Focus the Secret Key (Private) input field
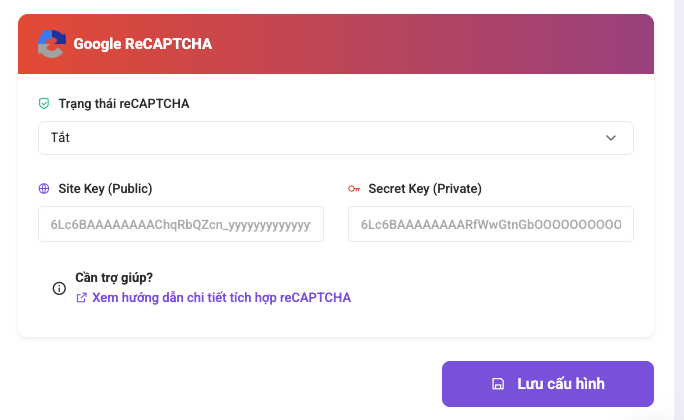Image resolution: width=684 pixels, height=420 pixels. tap(491, 224)
